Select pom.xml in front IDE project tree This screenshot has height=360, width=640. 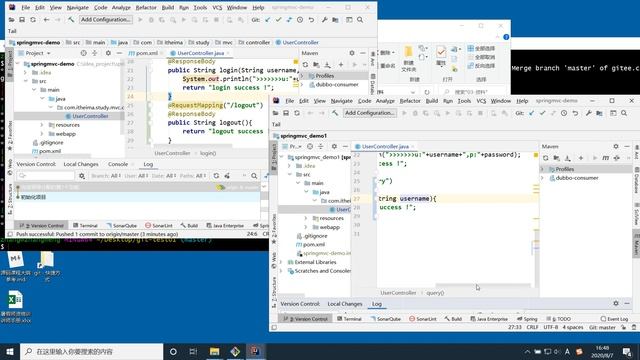pos(313,244)
